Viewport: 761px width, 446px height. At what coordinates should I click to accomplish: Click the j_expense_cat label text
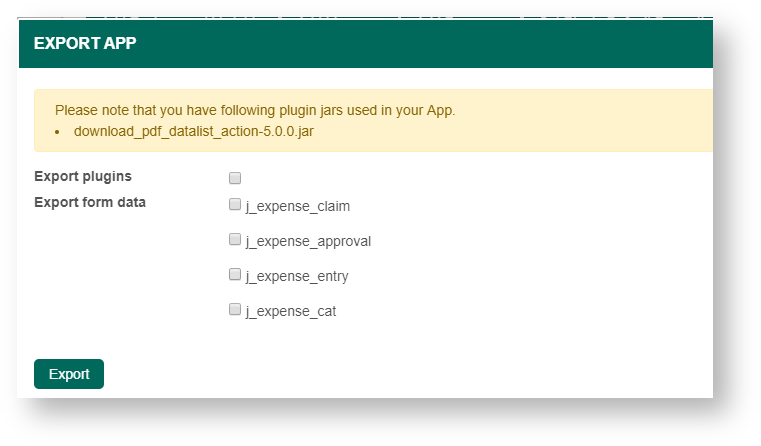(290, 311)
